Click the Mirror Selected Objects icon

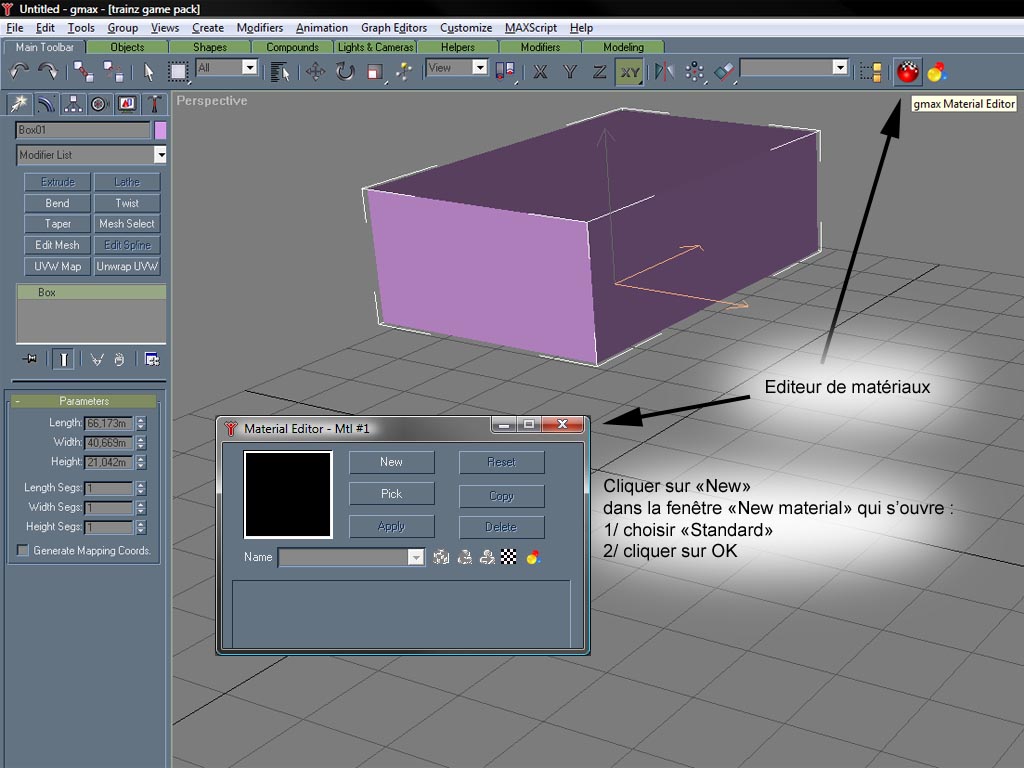(663, 71)
